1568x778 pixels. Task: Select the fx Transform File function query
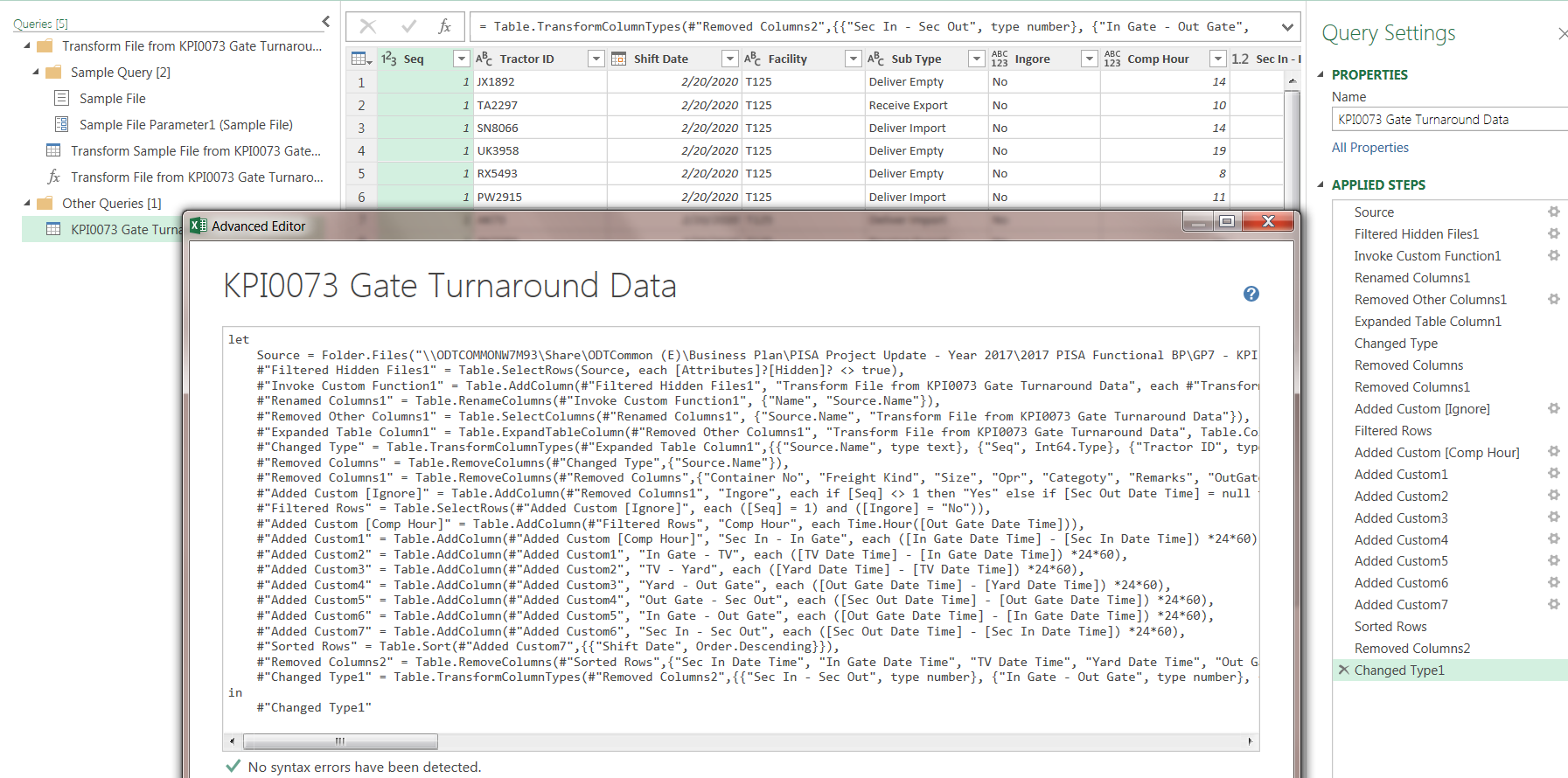[x=197, y=177]
